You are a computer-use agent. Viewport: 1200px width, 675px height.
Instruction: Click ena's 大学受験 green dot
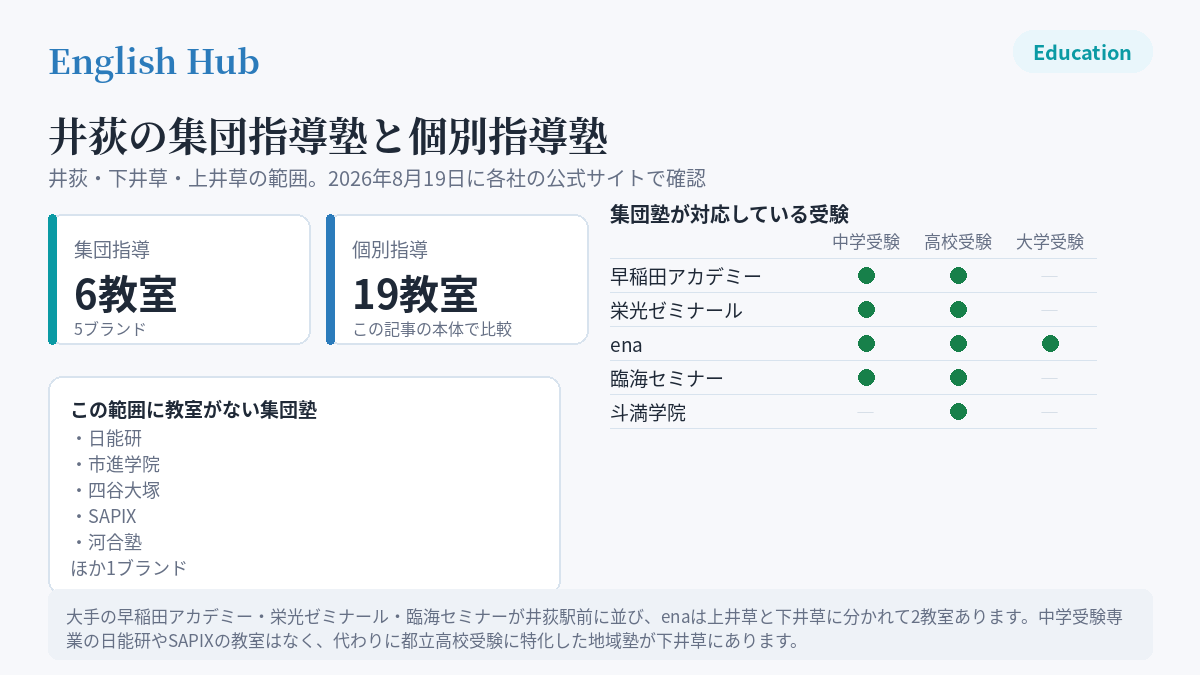point(1050,344)
